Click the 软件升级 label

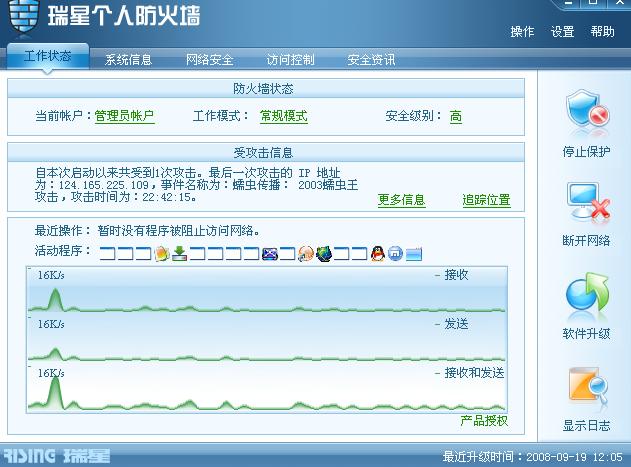tap(586, 333)
